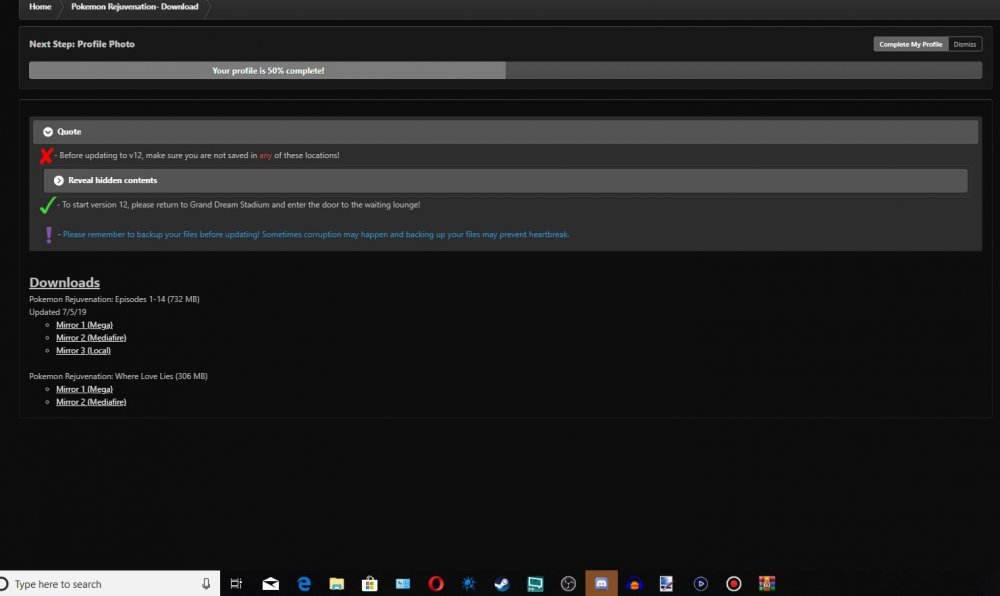Expand Reveal hidden contents spoiler
The image size is (1000, 596).
click(x=59, y=180)
